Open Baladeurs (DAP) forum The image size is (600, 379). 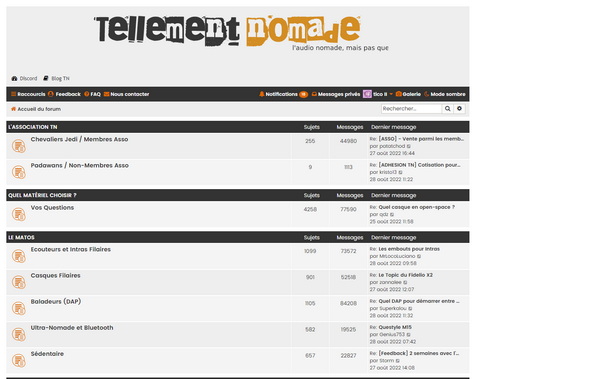56,301
